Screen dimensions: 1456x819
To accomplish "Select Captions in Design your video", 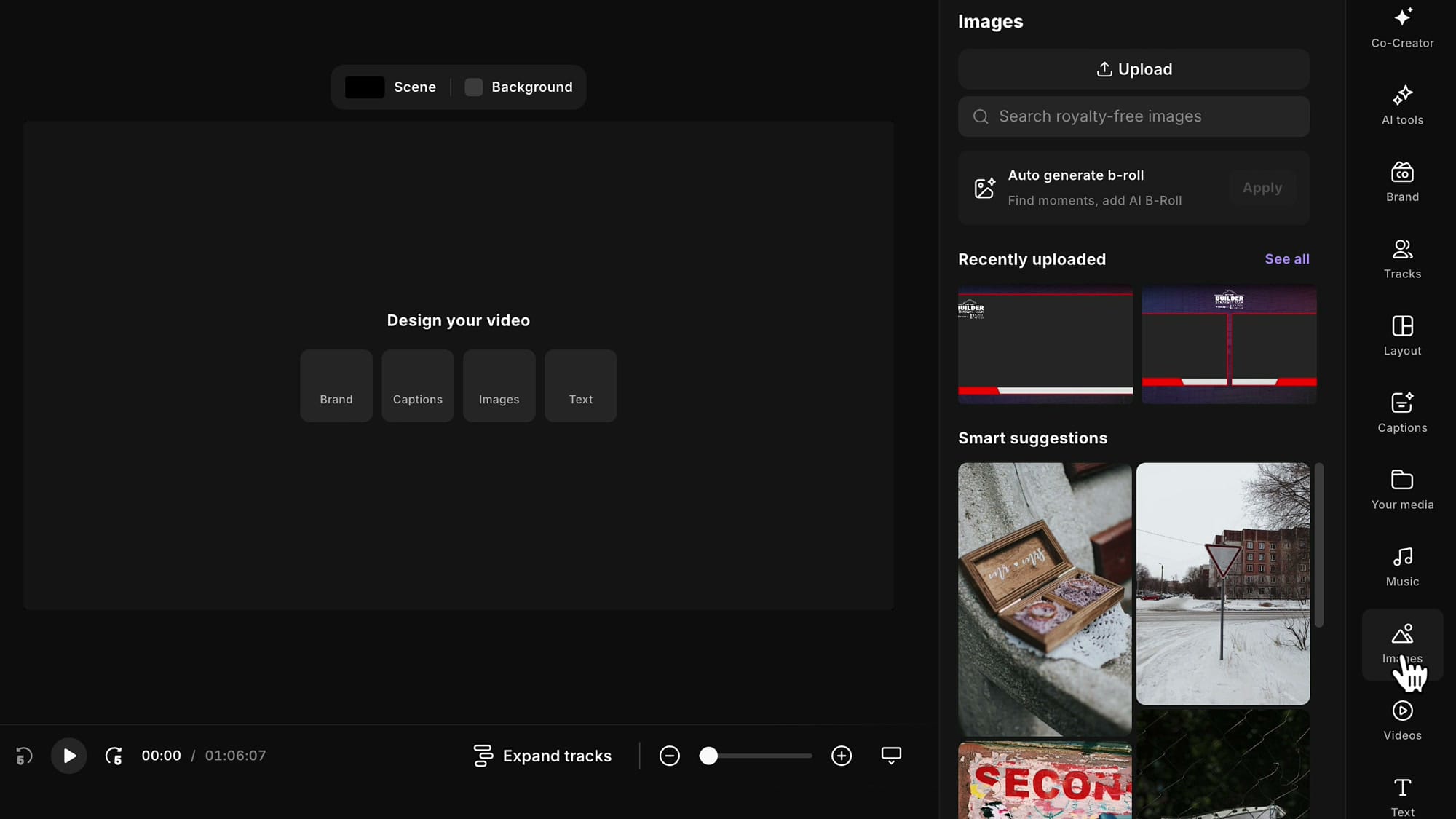I will pos(417,385).
